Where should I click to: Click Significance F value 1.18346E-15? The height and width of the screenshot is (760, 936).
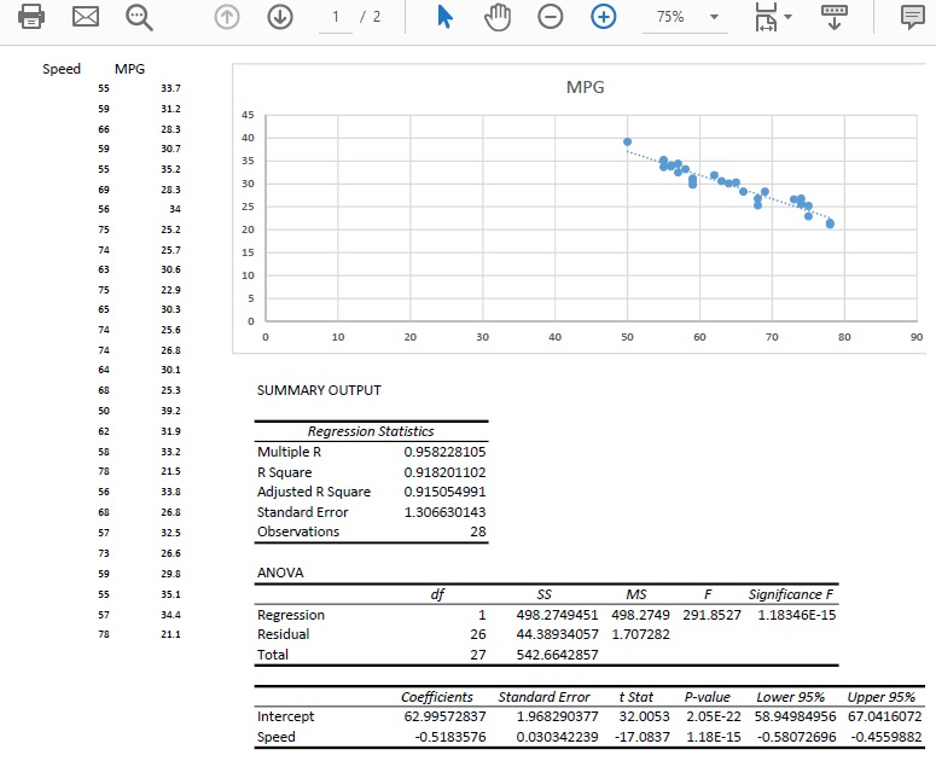797,615
